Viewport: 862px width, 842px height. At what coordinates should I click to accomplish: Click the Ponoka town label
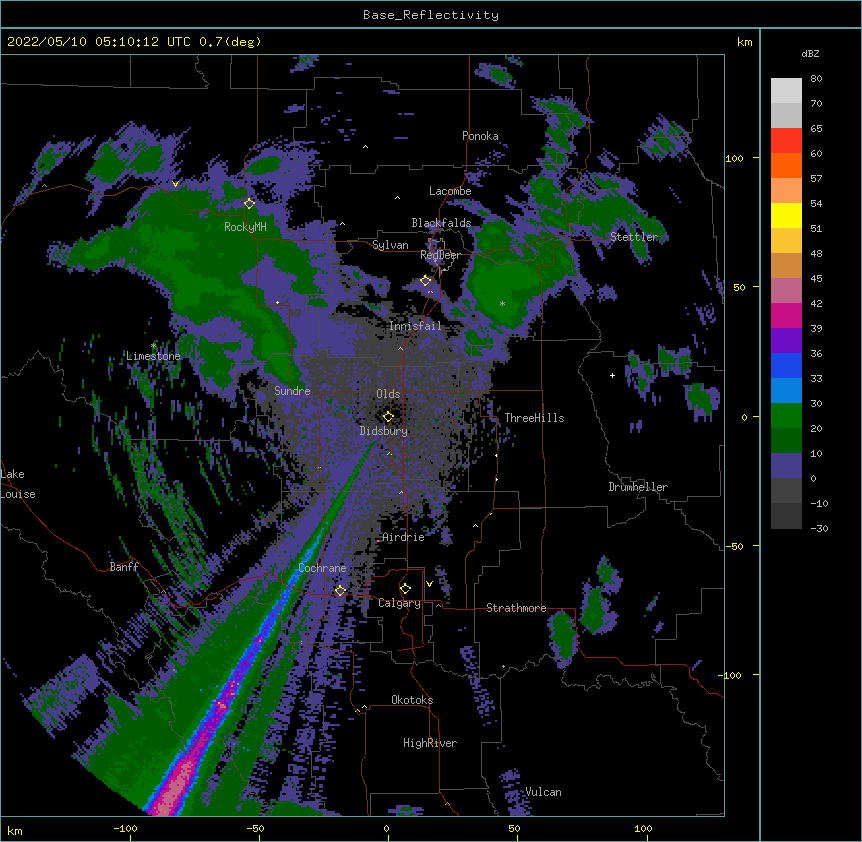click(480, 136)
